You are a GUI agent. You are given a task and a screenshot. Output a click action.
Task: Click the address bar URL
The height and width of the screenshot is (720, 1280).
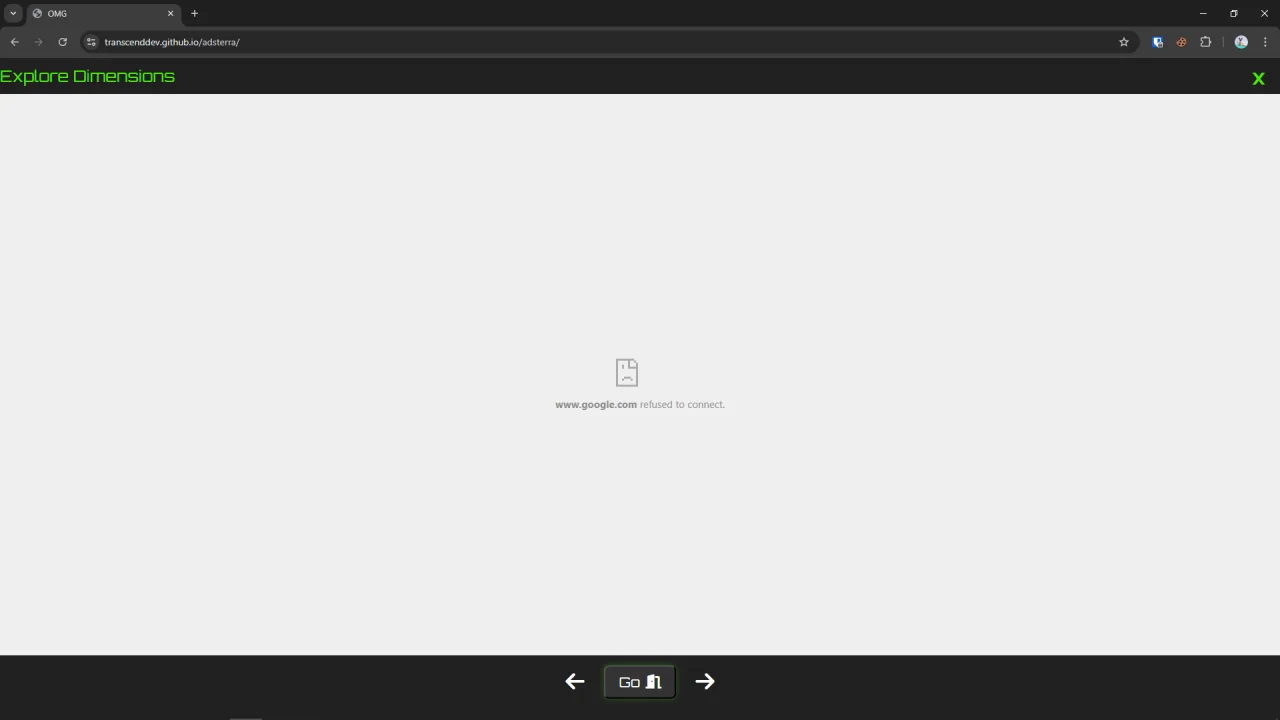coord(172,42)
